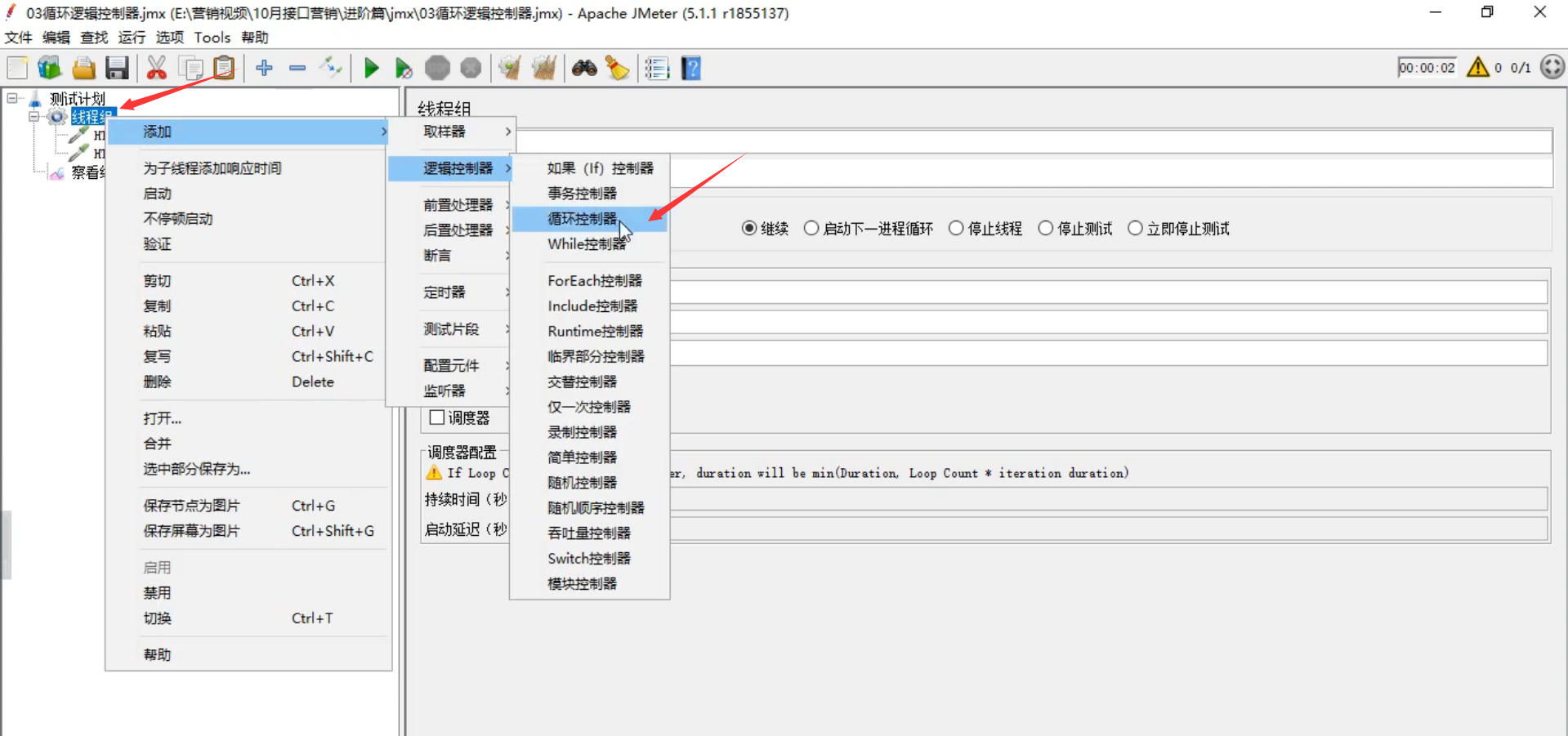Click the remote engines status icon
The image size is (1568, 736).
[x=1552, y=67]
